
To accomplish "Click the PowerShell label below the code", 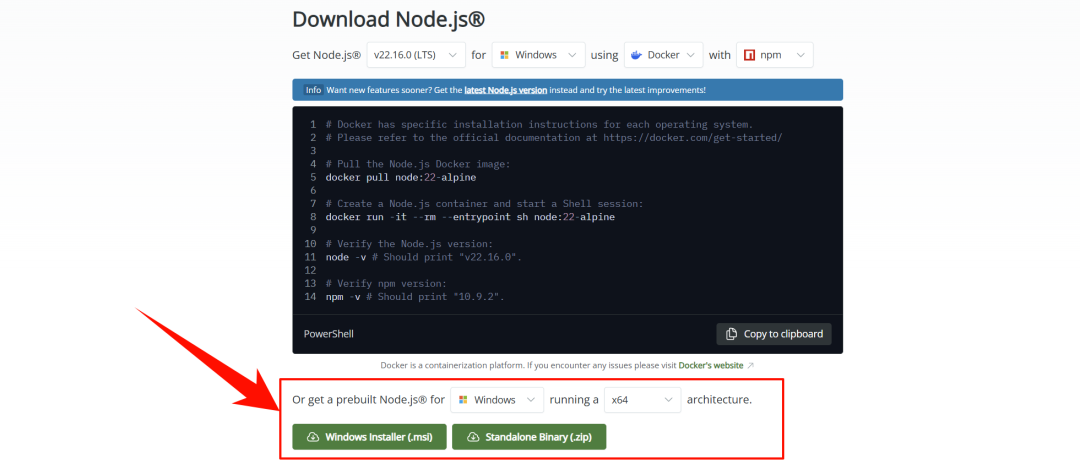I will click(329, 334).
